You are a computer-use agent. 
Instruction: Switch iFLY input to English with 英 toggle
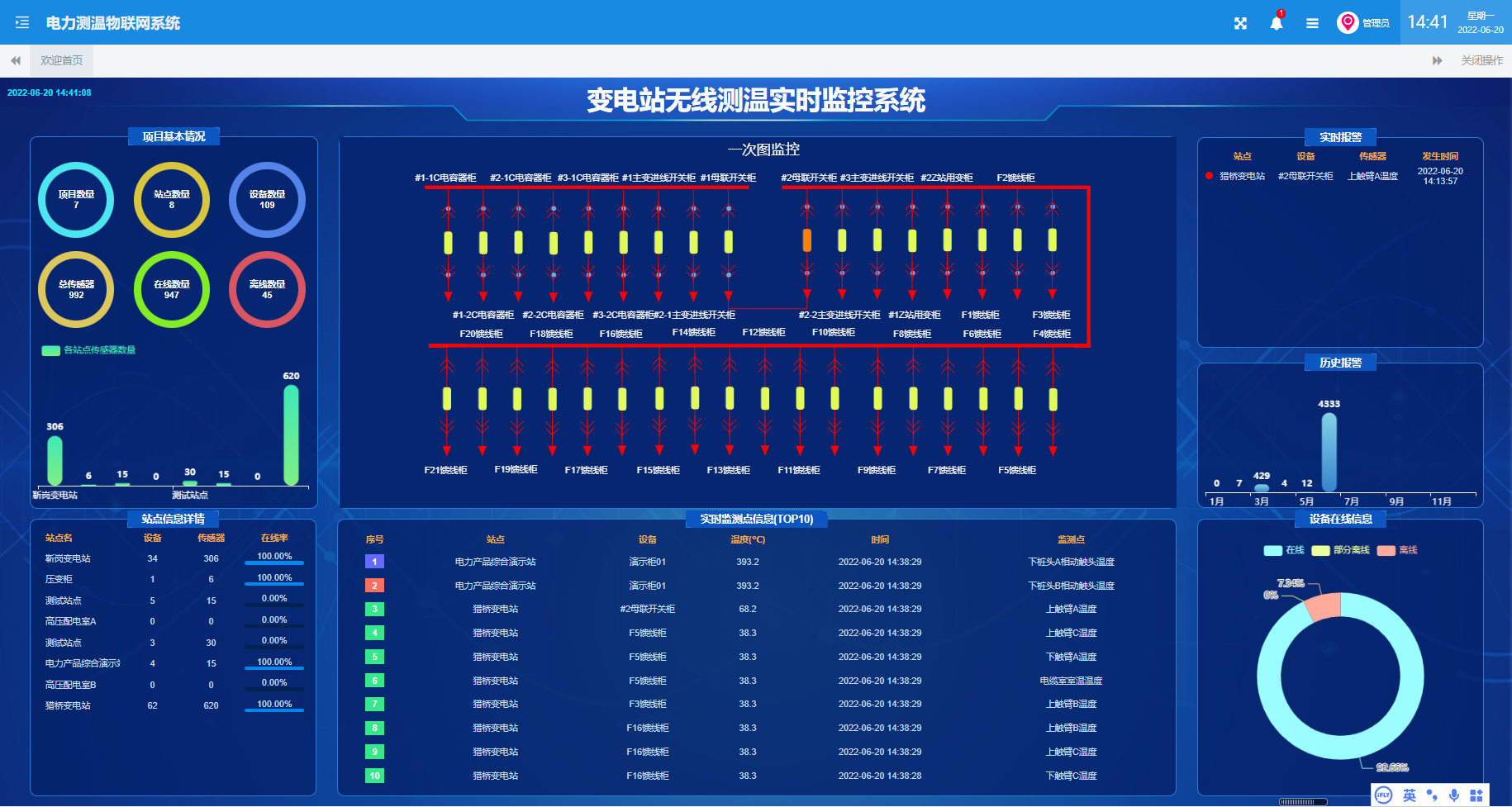tap(1410, 795)
